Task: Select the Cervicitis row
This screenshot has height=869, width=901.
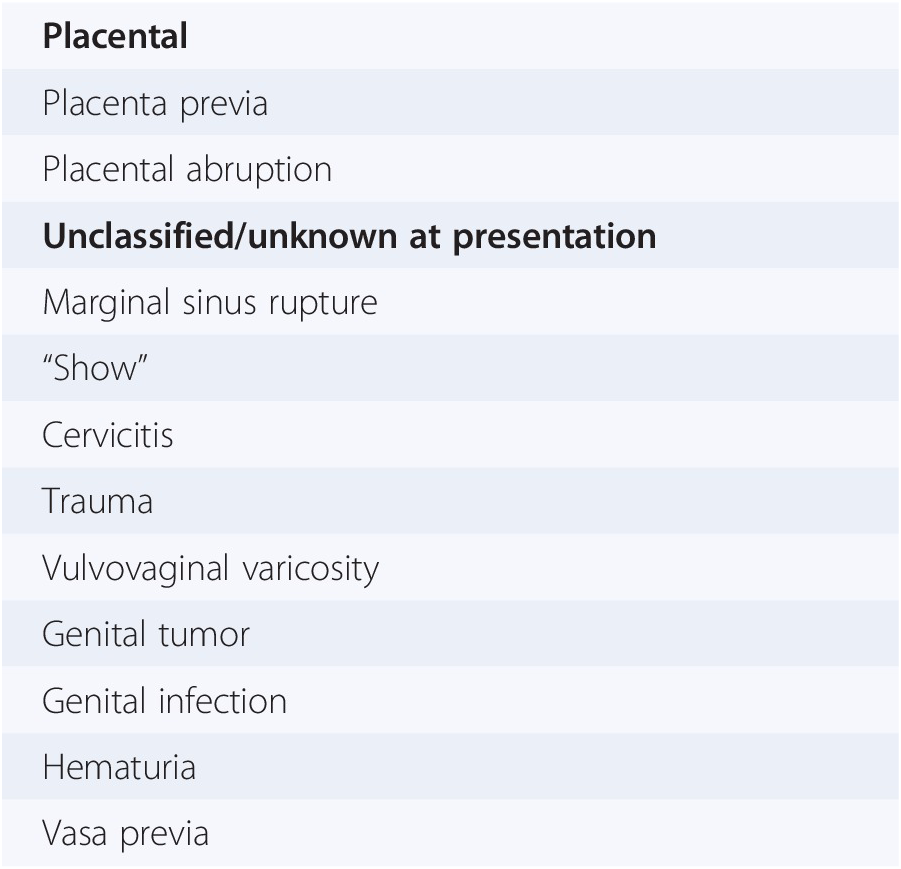Action: [450, 434]
